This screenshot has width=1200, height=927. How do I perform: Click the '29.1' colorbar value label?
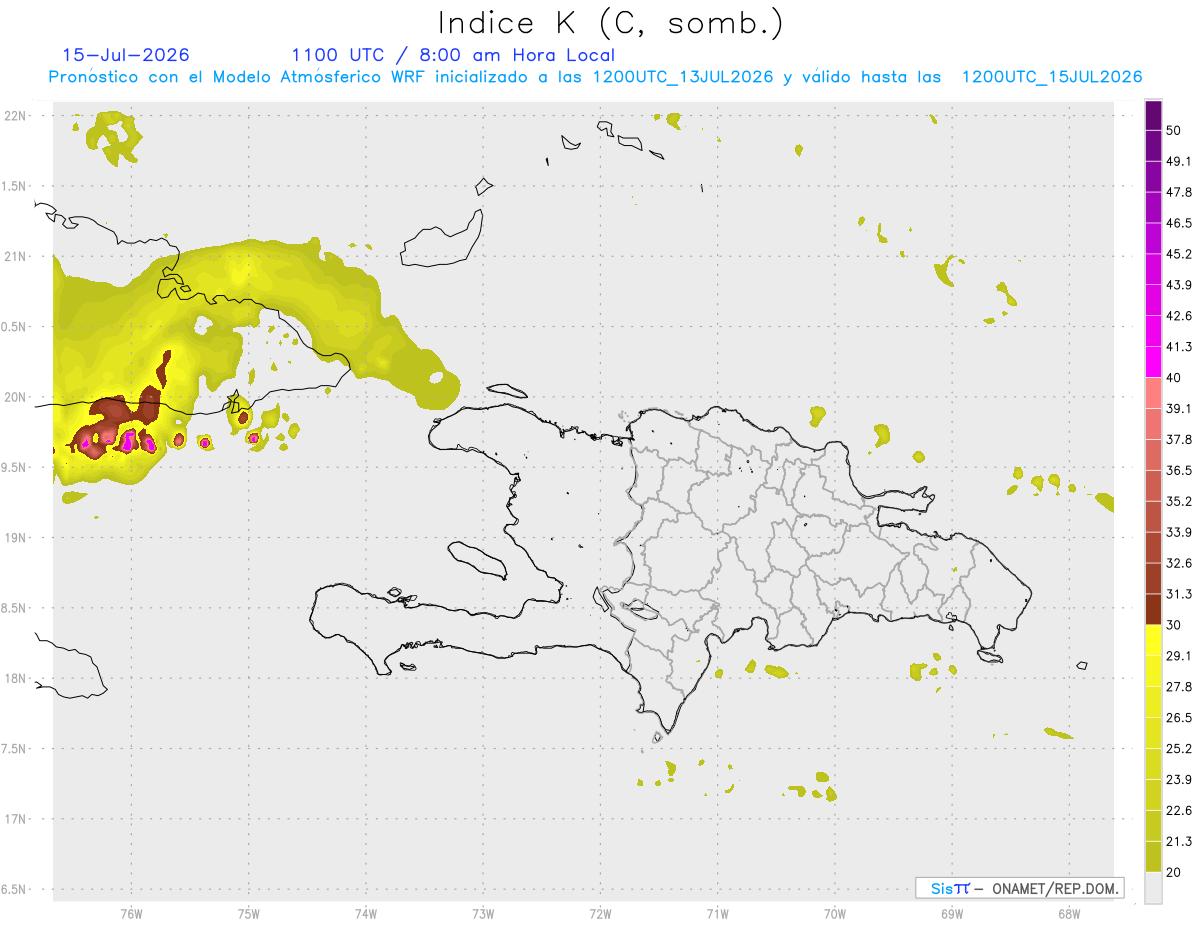click(1179, 656)
